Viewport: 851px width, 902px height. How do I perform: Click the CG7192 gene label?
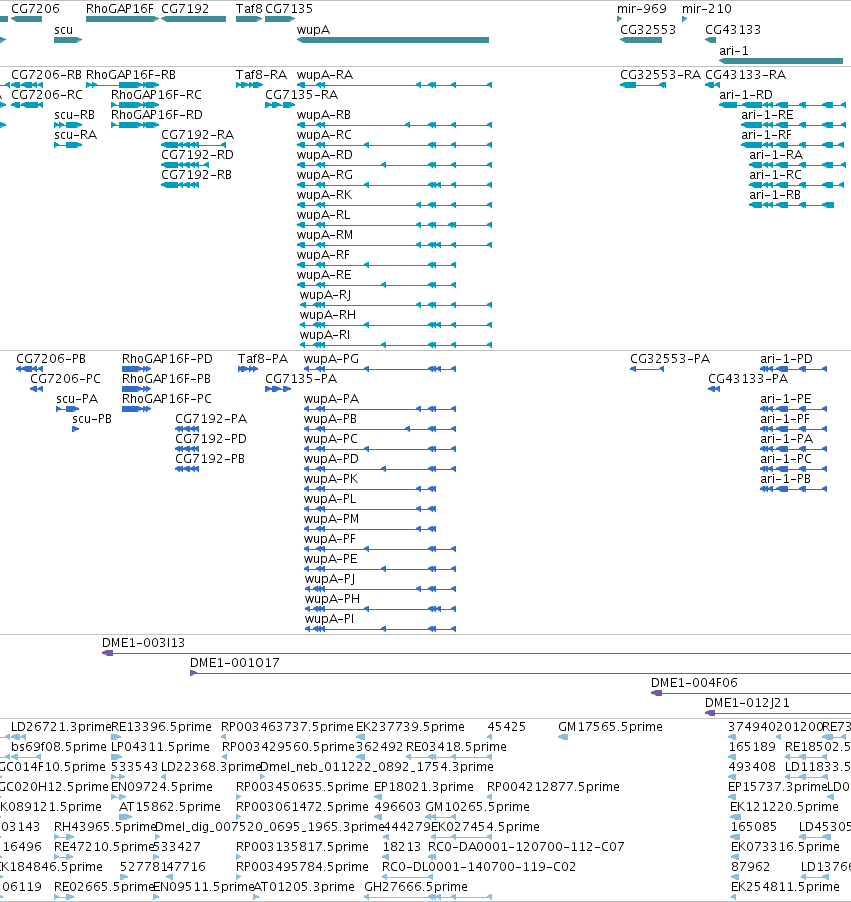(x=185, y=9)
